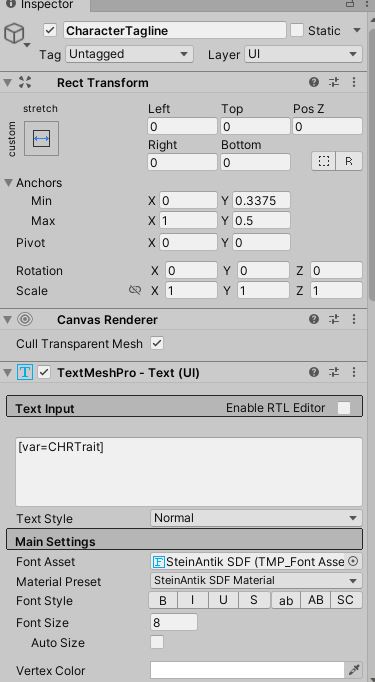Uncheck Cull Transparent Mesh
375x682 pixels.
[x=157, y=343]
